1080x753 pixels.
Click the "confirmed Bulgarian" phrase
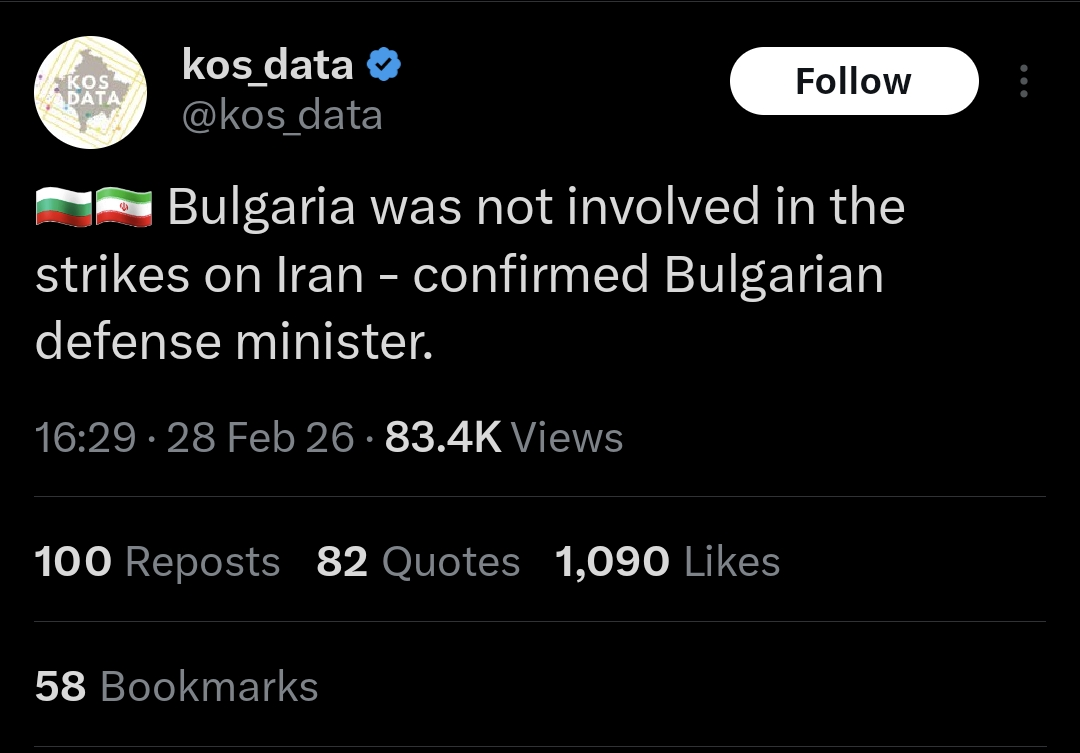pyautogui.click(x=648, y=275)
